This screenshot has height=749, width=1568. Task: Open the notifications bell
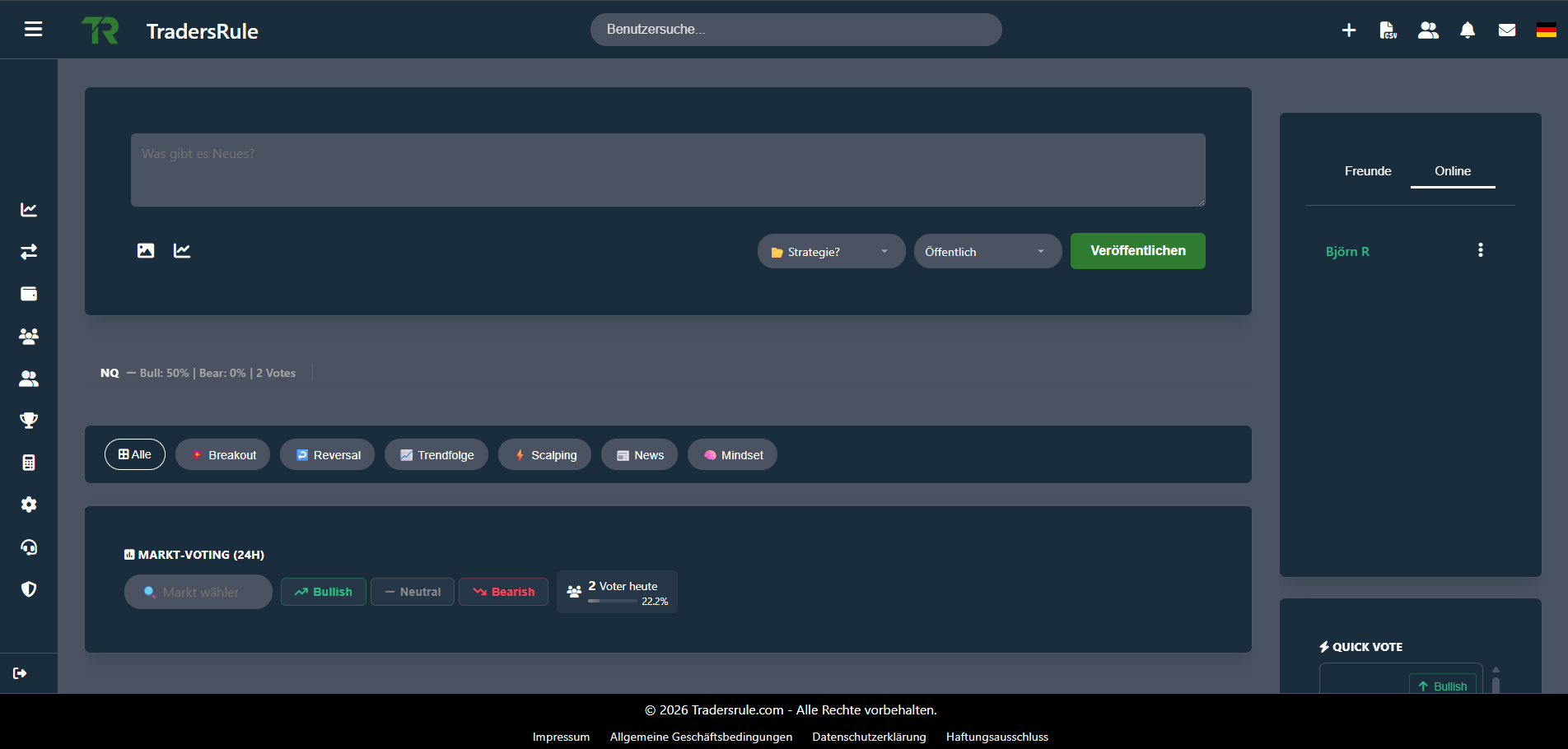(1467, 30)
